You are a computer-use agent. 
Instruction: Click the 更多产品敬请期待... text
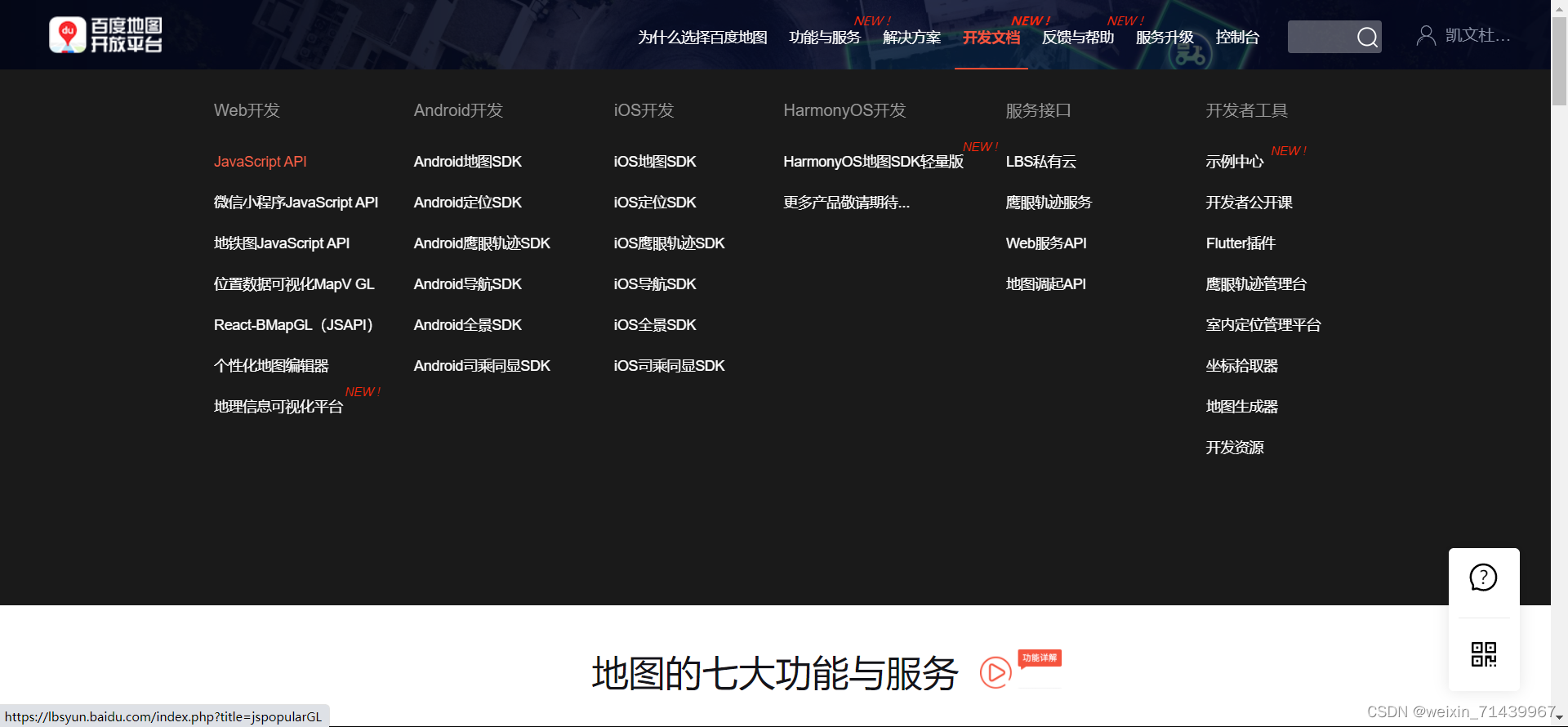(846, 203)
